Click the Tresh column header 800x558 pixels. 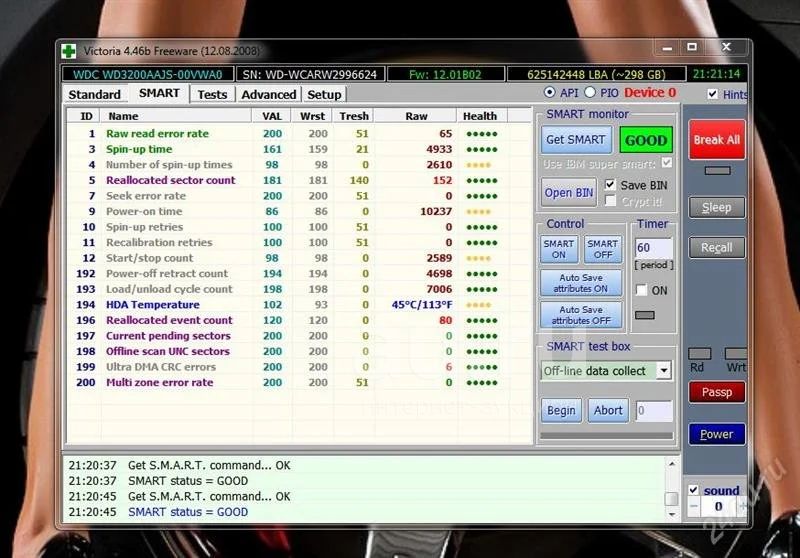pos(354,116)
